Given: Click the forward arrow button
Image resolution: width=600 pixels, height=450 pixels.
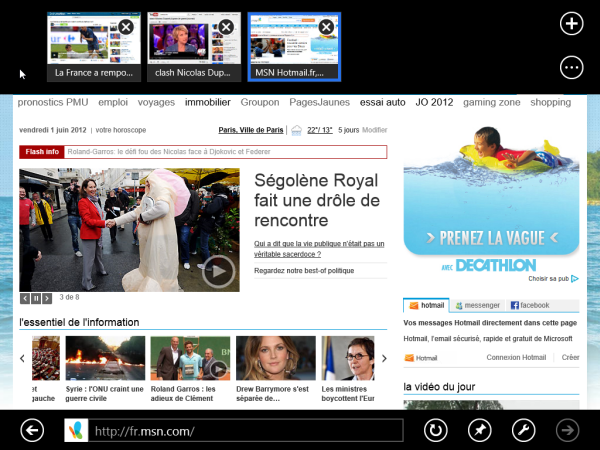Looking at the screenshot, I should pos(568,430).
